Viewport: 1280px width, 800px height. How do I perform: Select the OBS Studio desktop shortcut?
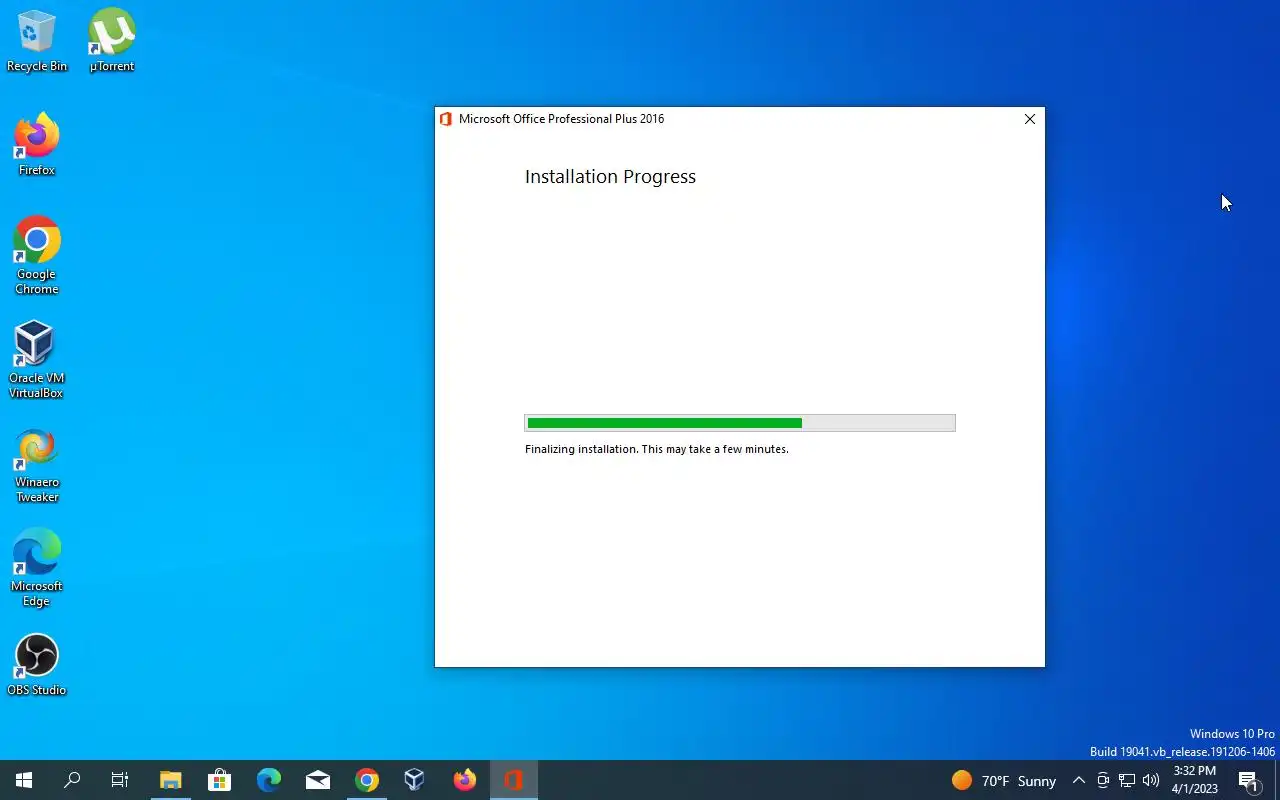click(x=37, y=665)
